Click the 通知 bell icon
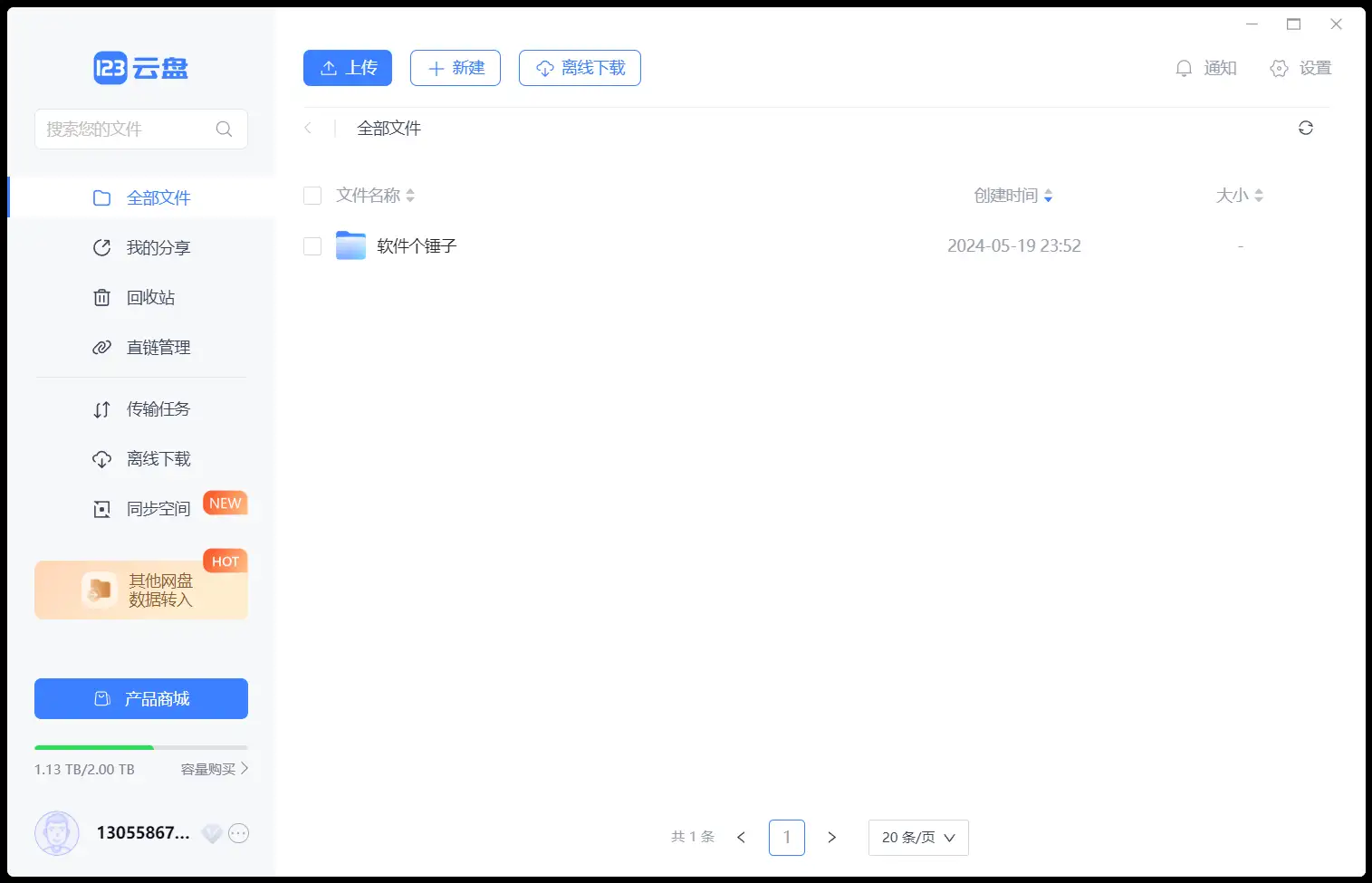Image resolution: width=1372 pixels, height=883 pixels. point(1184,68)
